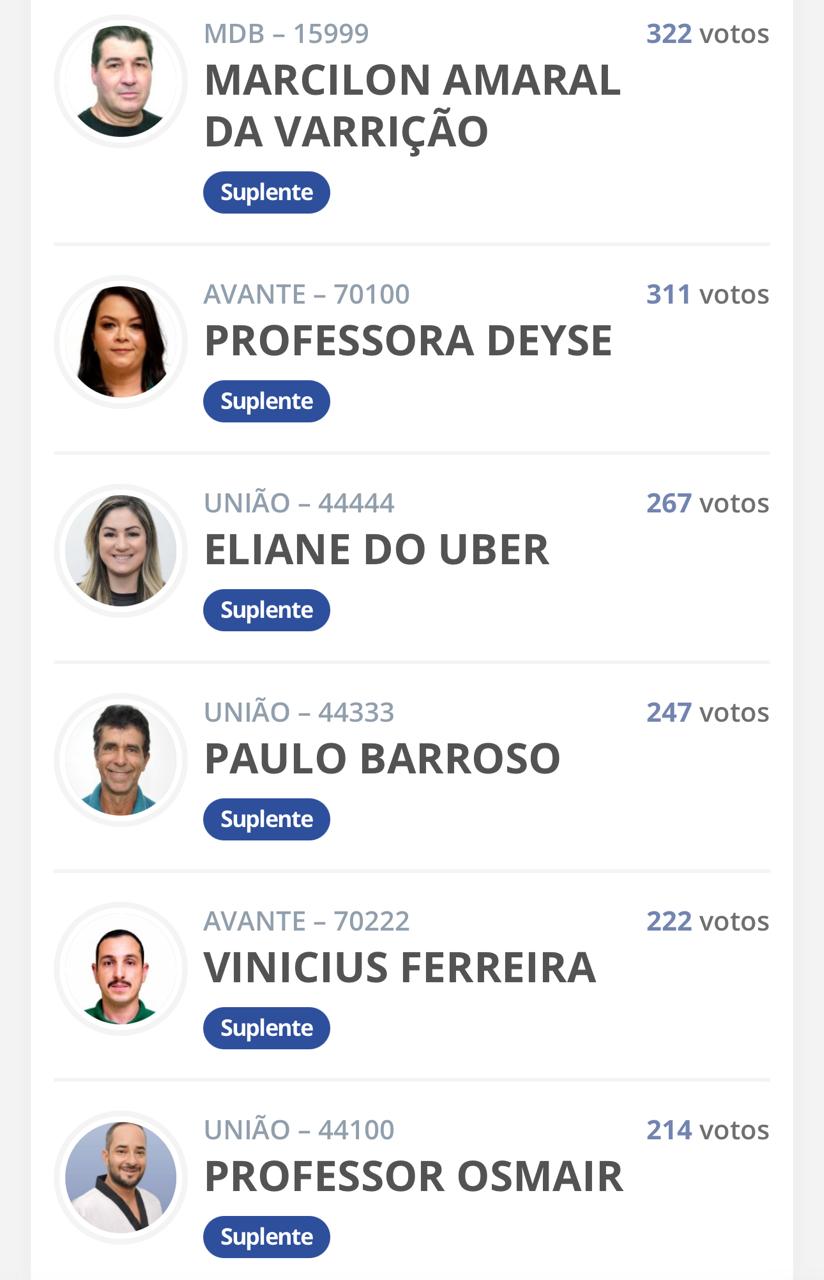Image resolution: width=824 pixels, height=1280 pixels.
Task: Open the PROFESSORA DEYSE candidate name
Action: point(408,341)
